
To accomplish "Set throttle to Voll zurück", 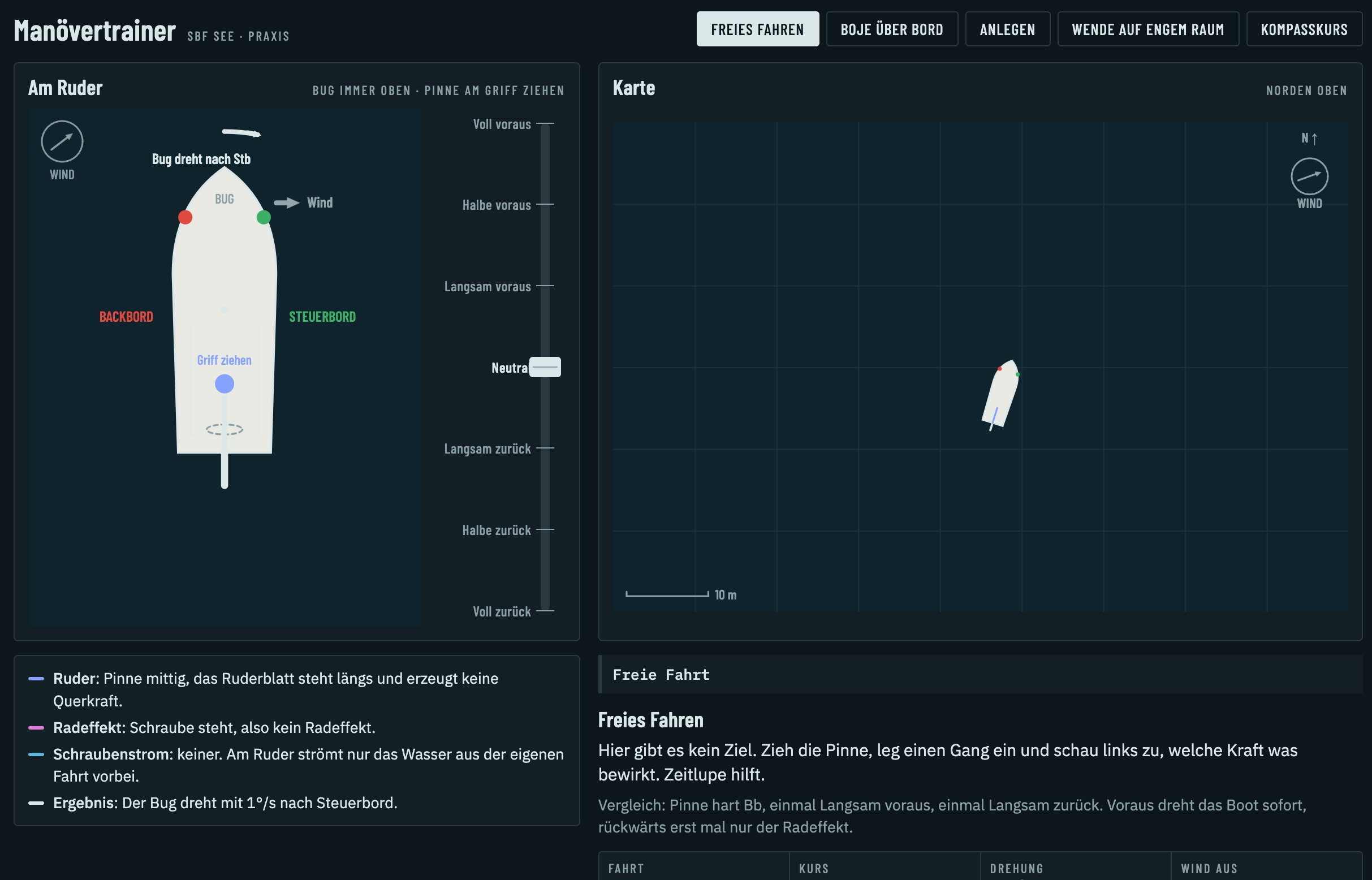I will (502, 611).
